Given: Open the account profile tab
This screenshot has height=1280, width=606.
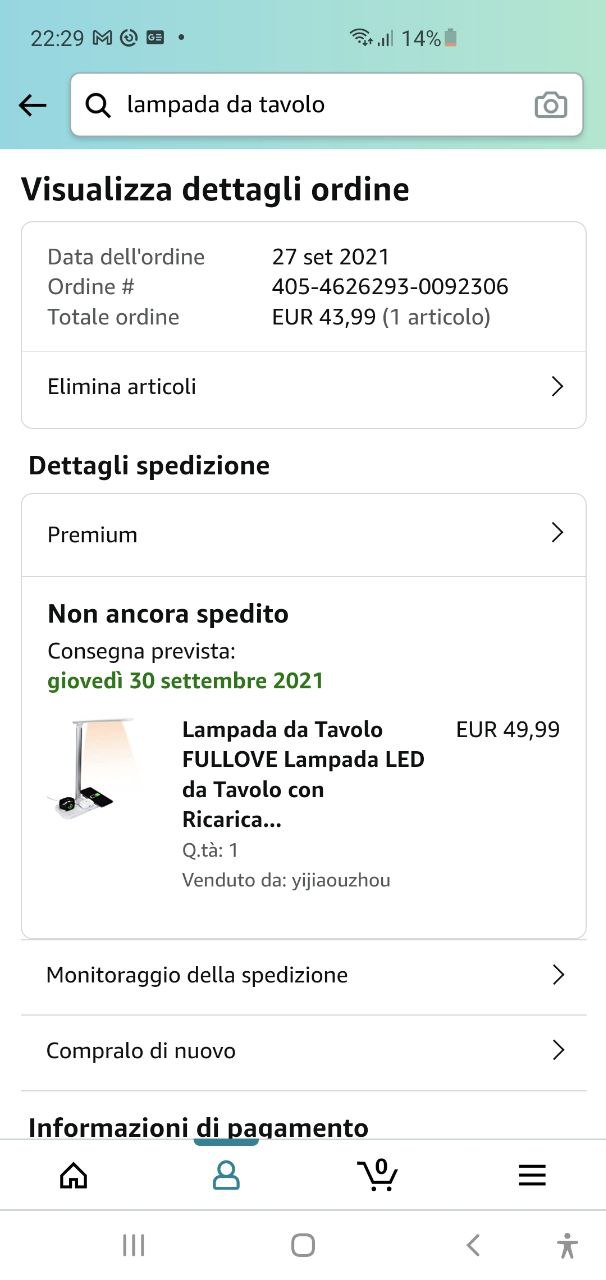Looking at the screenshot, I should [x=227, y=1175].
